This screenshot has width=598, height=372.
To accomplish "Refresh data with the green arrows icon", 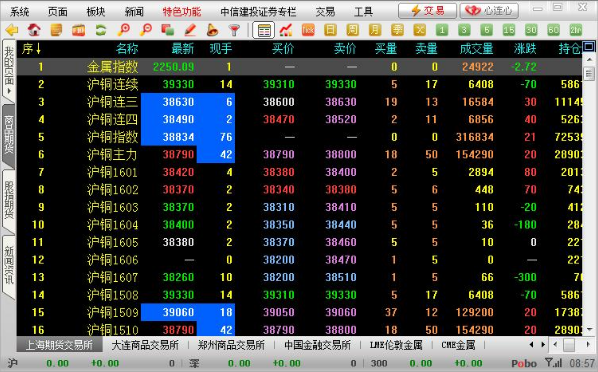I will click(101, 30).
